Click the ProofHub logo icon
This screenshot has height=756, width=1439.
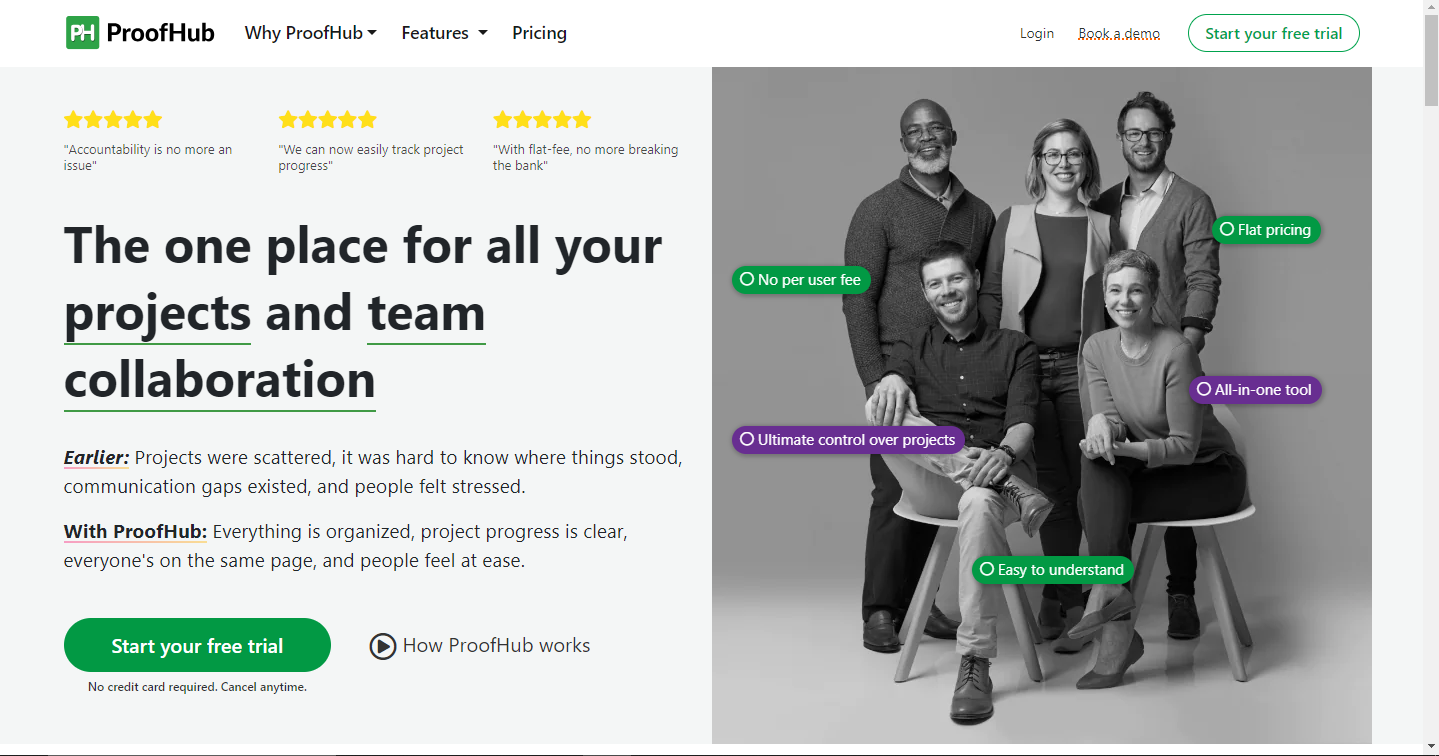(82, 33)
